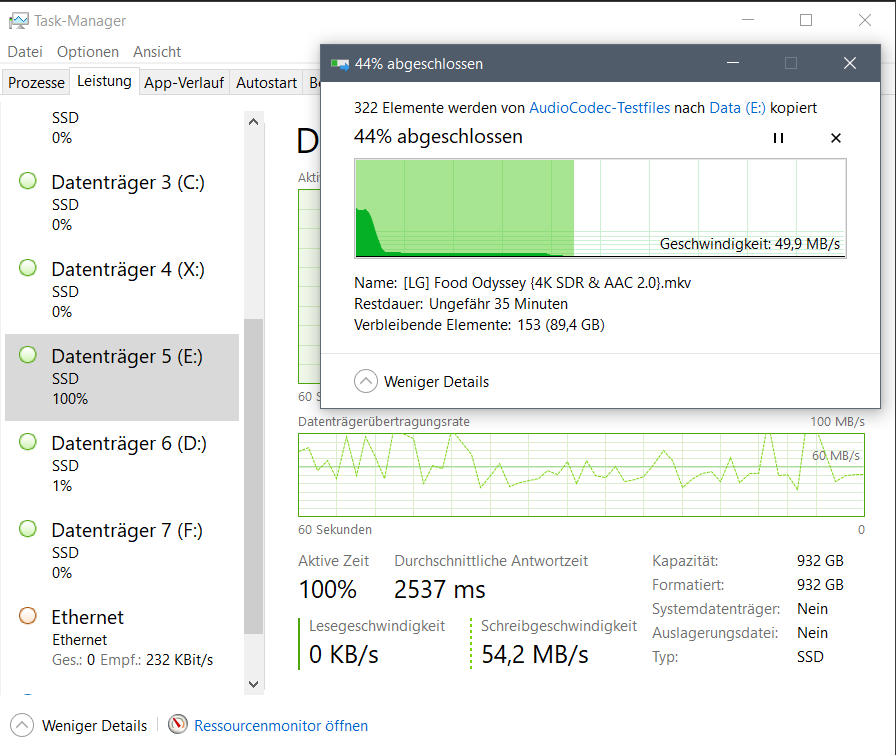The height and width of the screenshot is (755, 896).
Task: Click the Task-Manager title bar icon
Action: point(18,20)
